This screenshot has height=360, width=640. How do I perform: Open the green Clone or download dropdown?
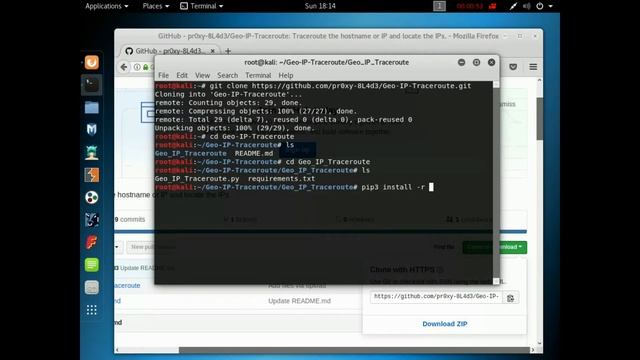click(494, 247)
